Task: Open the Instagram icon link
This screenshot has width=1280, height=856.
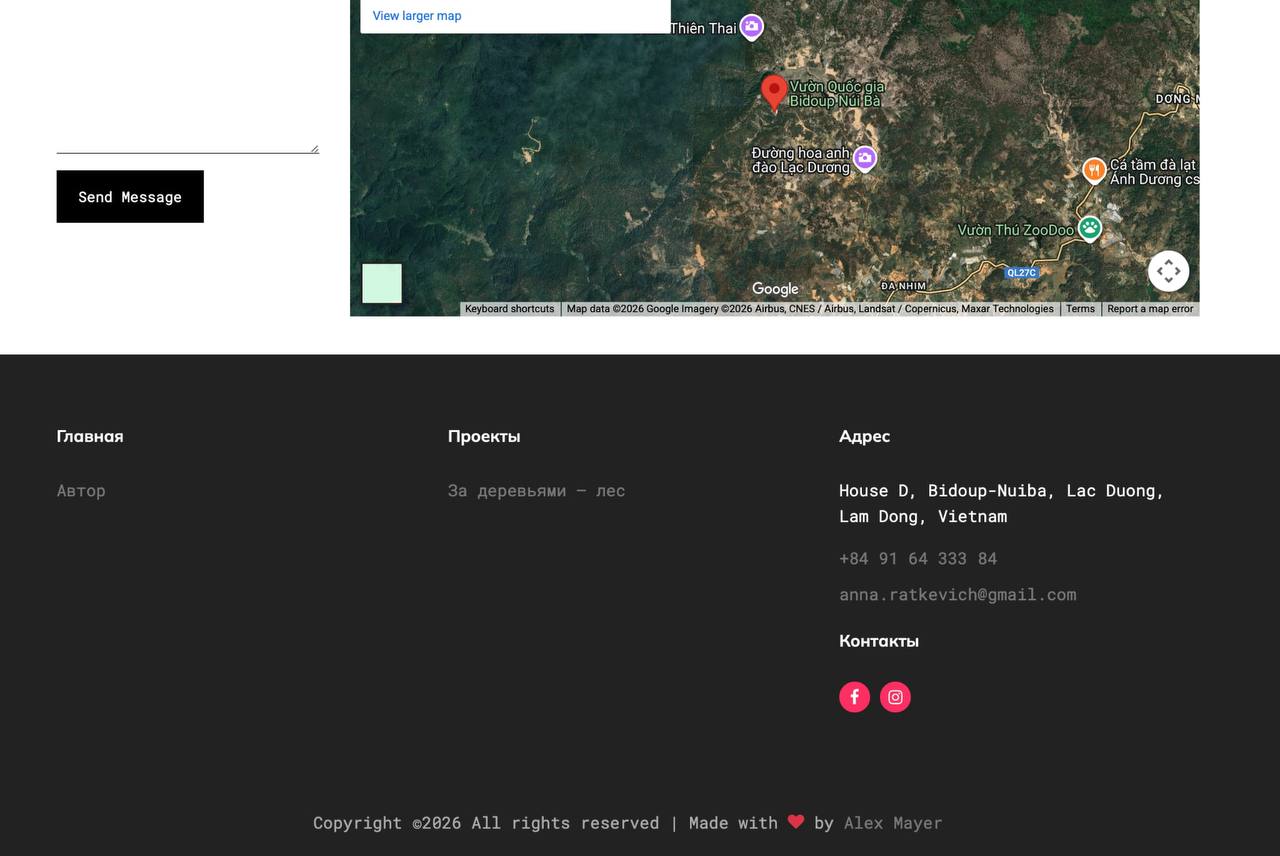Action: point(895,697)
